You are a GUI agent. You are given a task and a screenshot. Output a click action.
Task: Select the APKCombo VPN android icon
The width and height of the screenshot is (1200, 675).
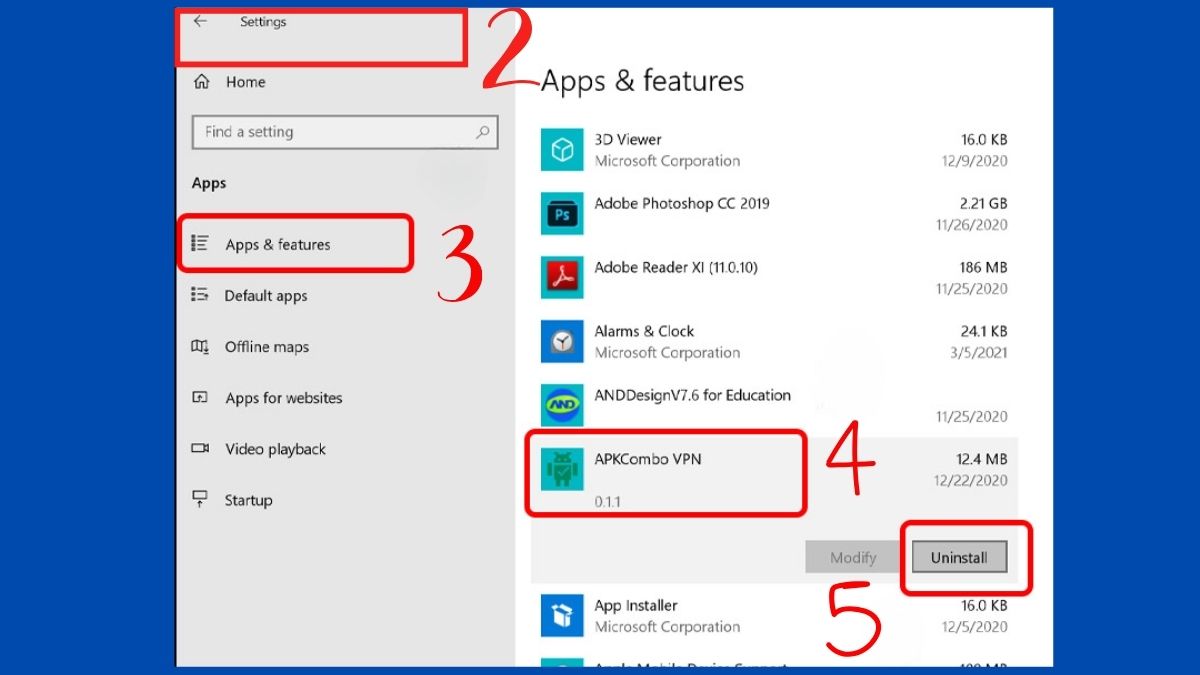(x=562, y=469)
